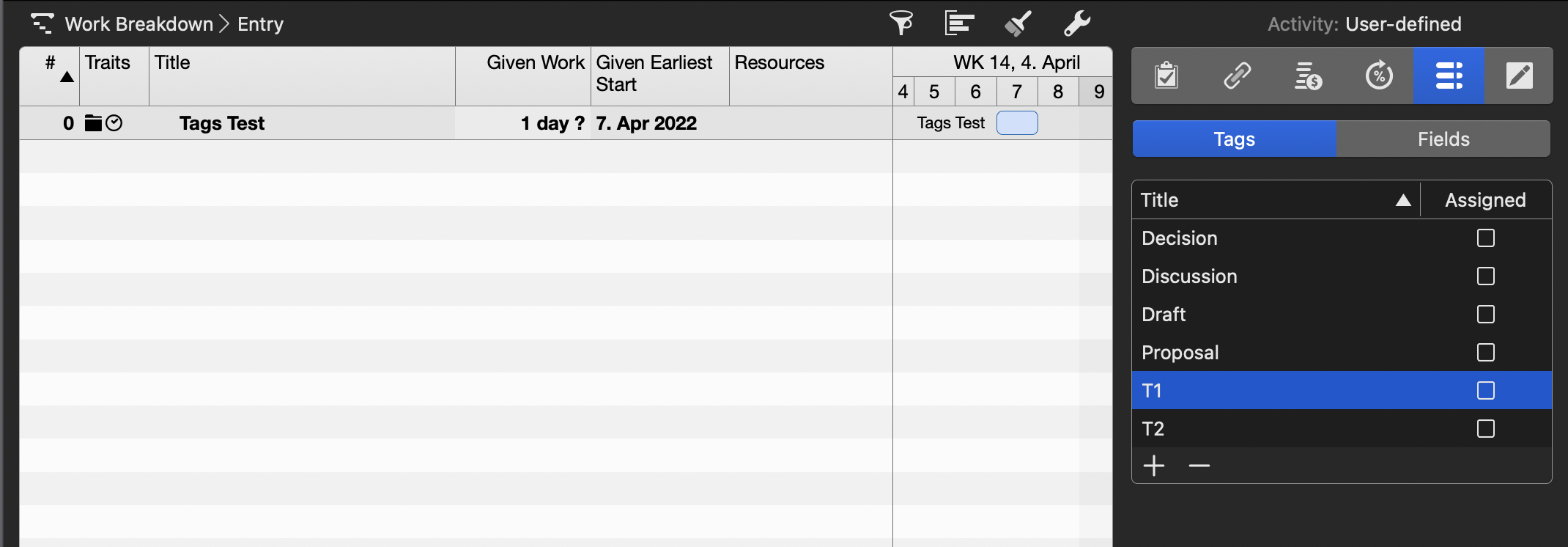Click the # column sort arrow
1568x547 pixels.
[67, 77]
